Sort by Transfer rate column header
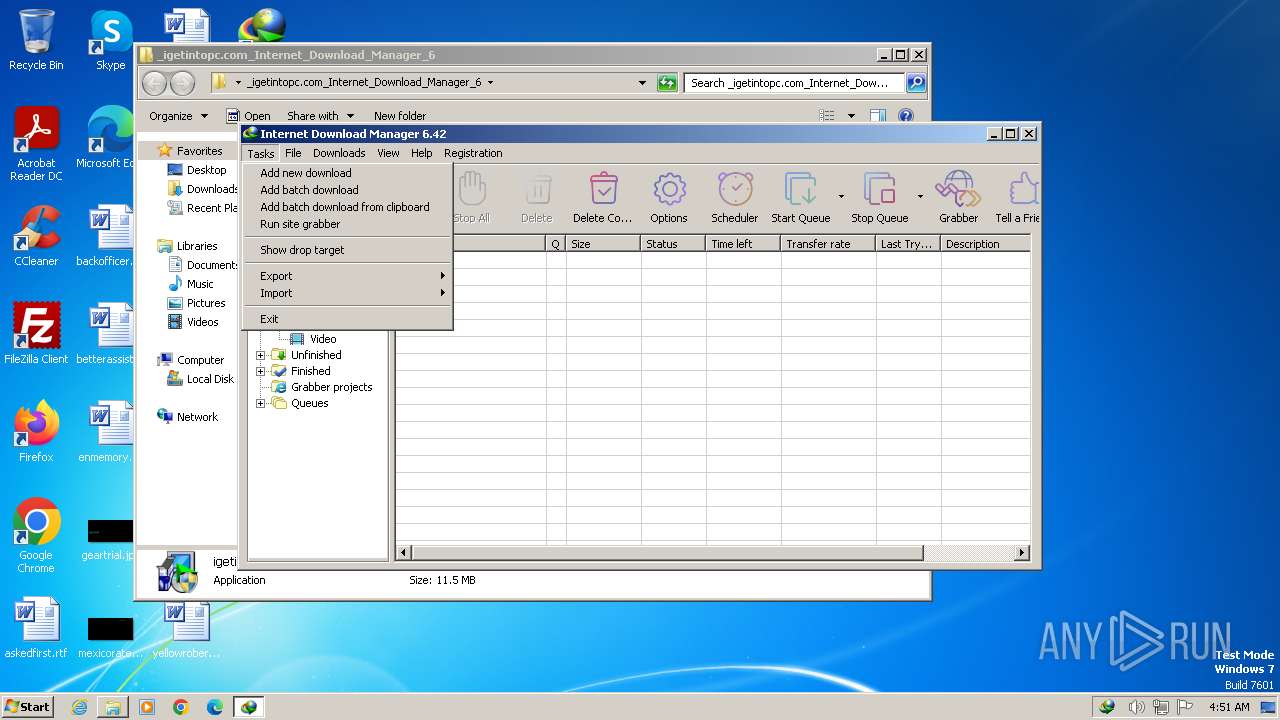Viewport: 1280px width, 720px height. click(828, 244)
